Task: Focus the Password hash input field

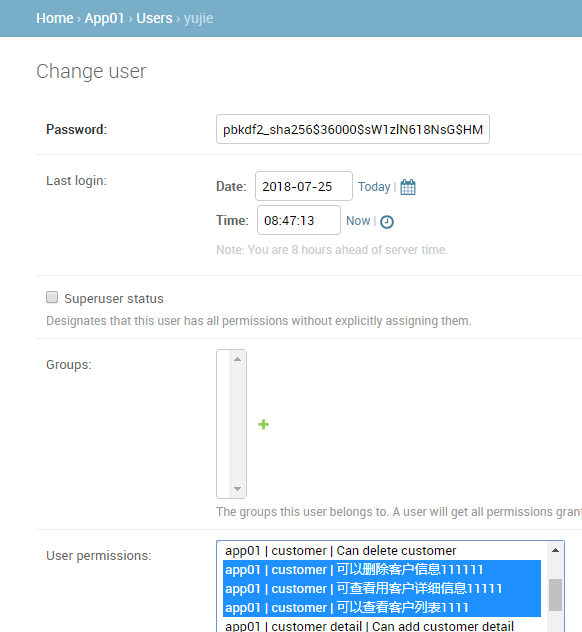Action: (353, 129)
